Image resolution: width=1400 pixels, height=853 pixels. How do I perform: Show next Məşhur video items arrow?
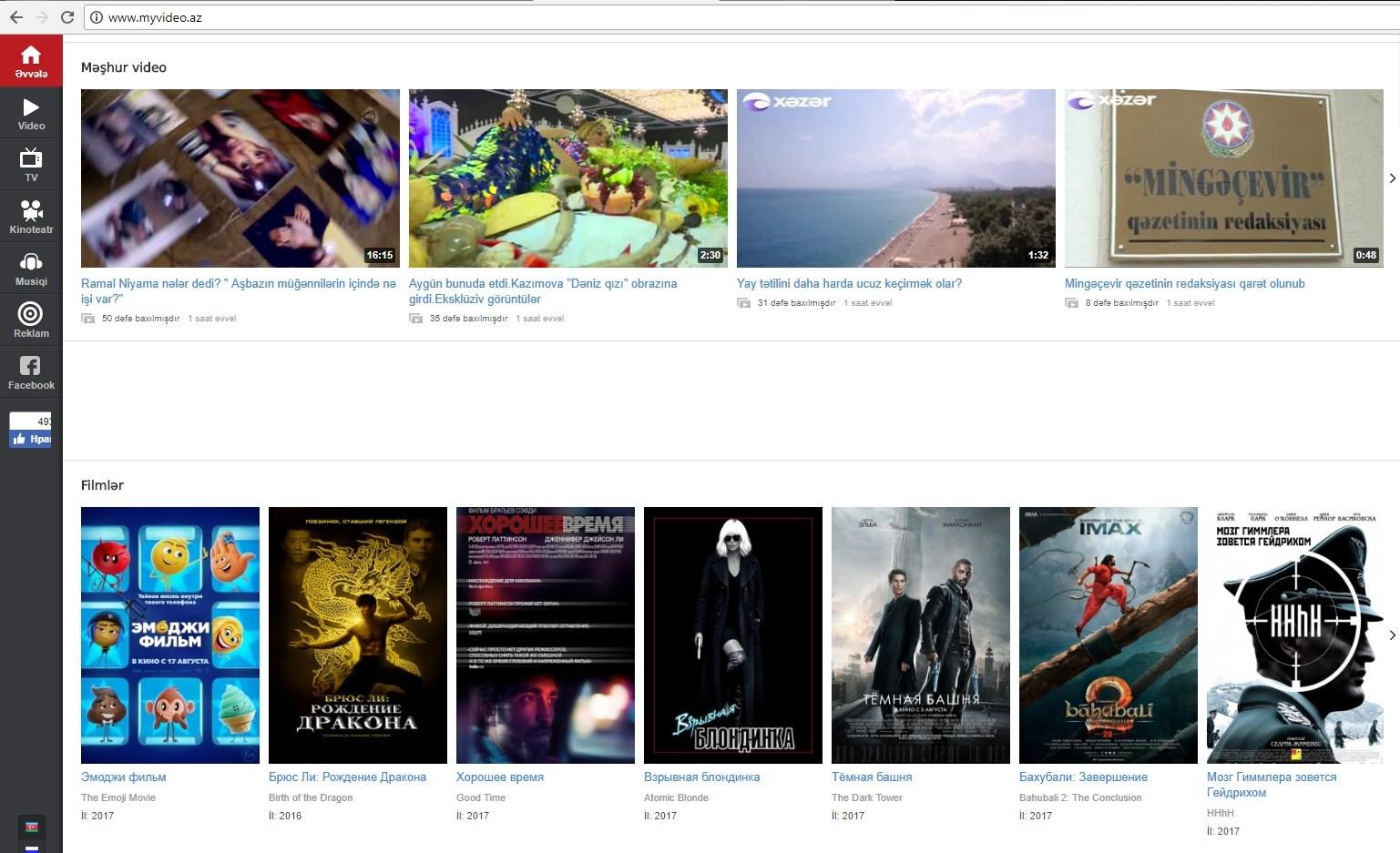click(x=1392, y=178)
